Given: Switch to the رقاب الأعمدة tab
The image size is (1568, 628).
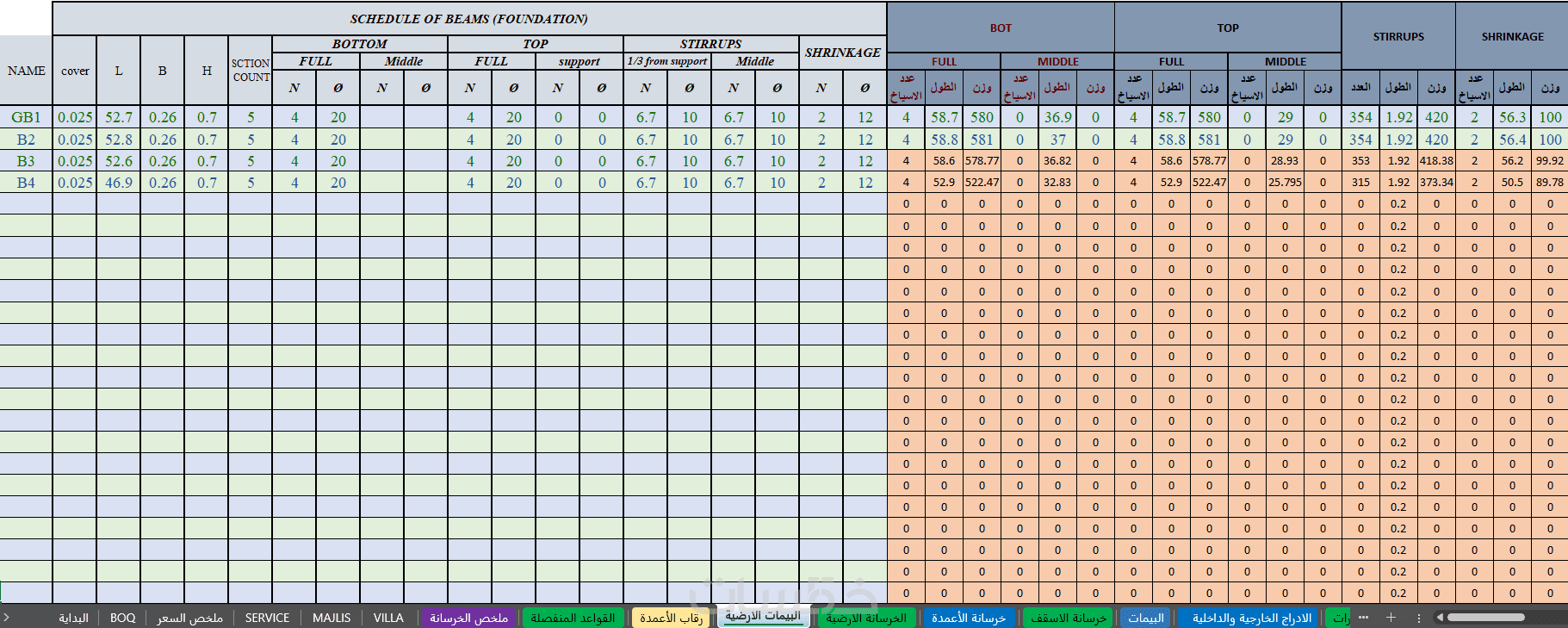Looking at the screenshot, I should (671, 618).
